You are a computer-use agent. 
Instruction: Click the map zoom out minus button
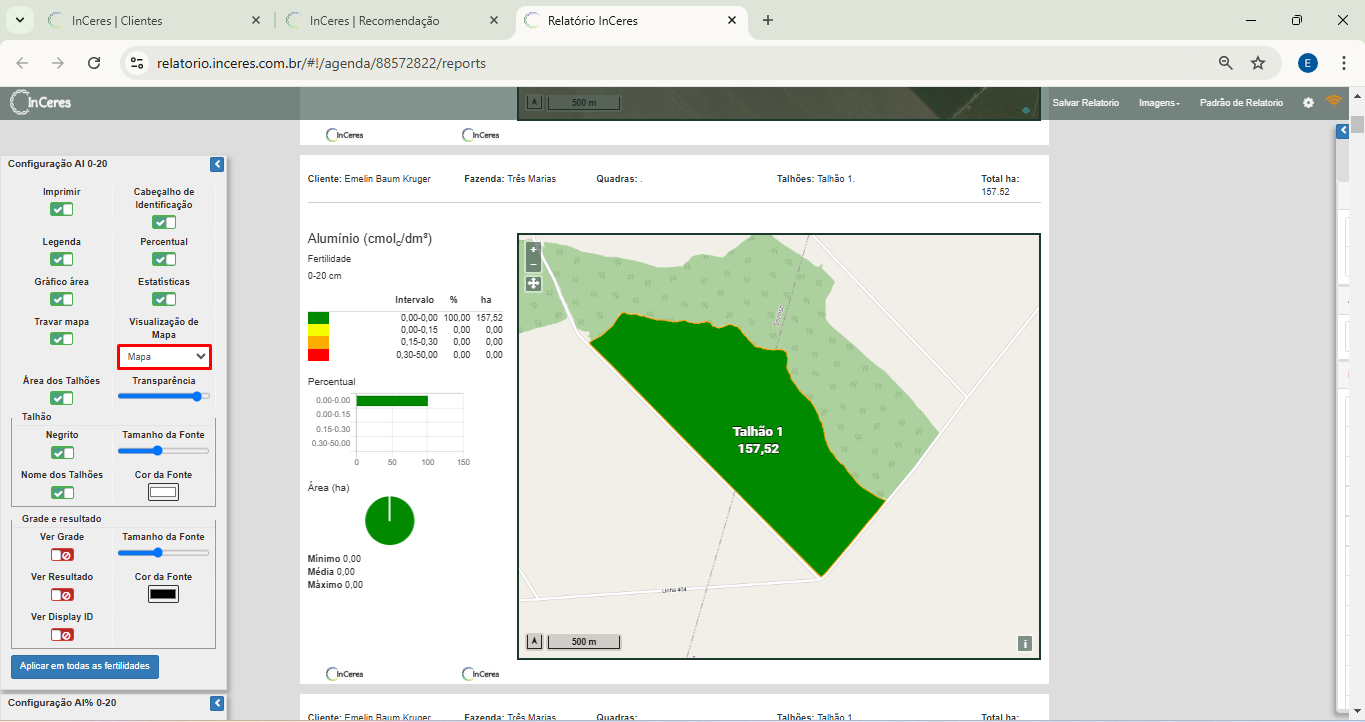coord(533,265)
